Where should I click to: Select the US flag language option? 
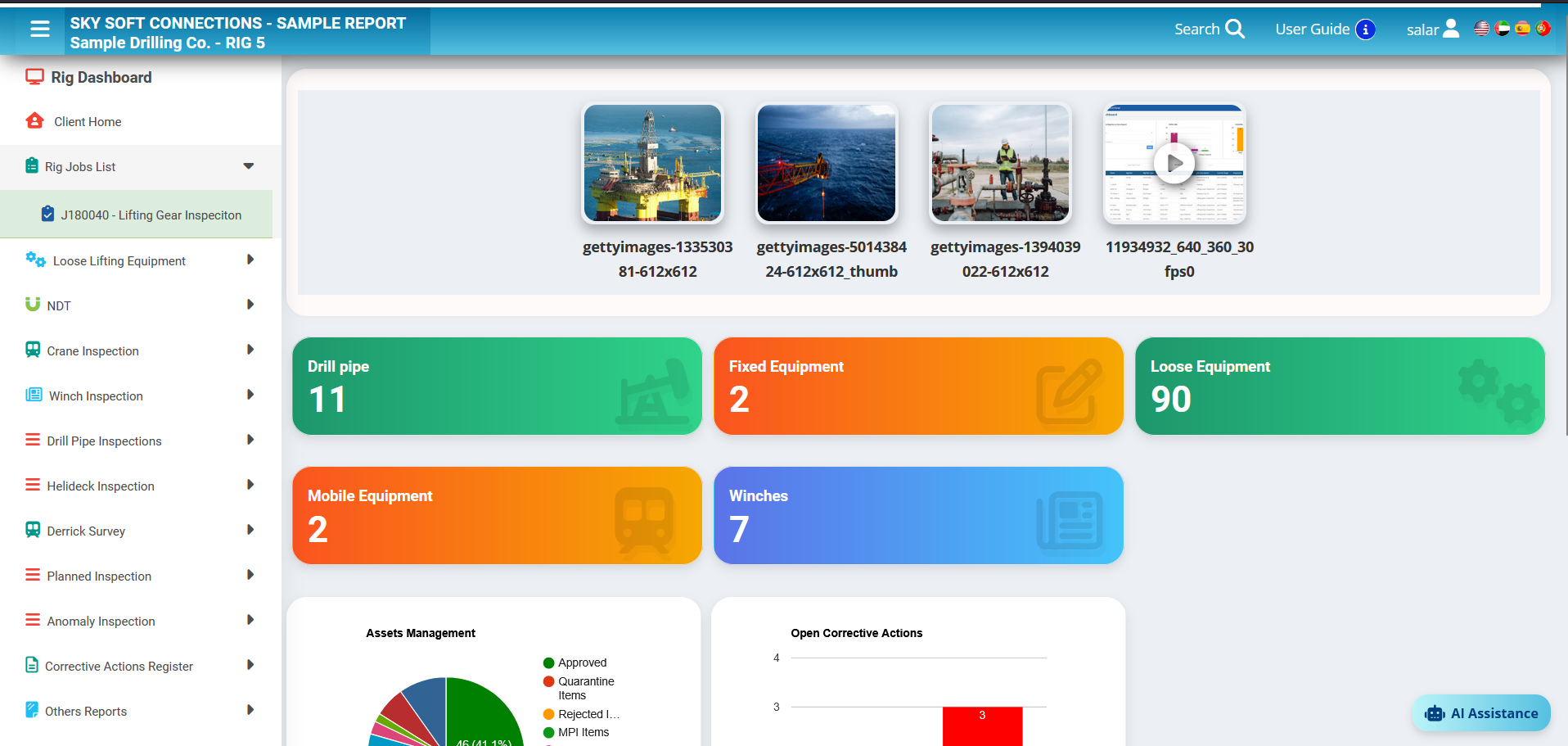click(1481, 29)
